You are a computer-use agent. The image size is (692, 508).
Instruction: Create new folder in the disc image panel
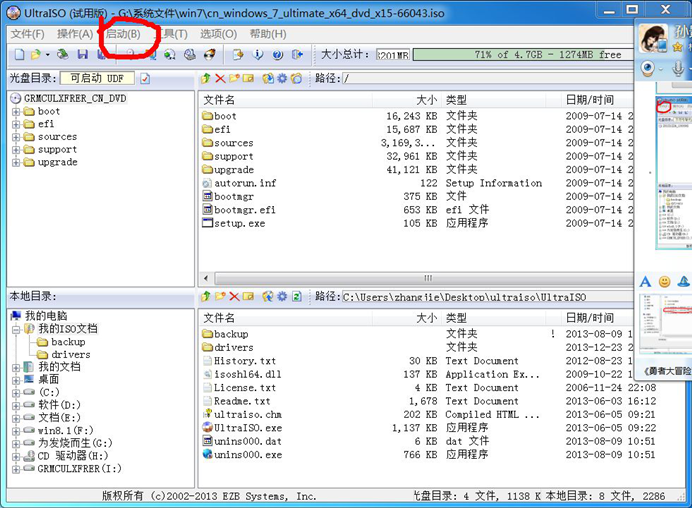234,78
